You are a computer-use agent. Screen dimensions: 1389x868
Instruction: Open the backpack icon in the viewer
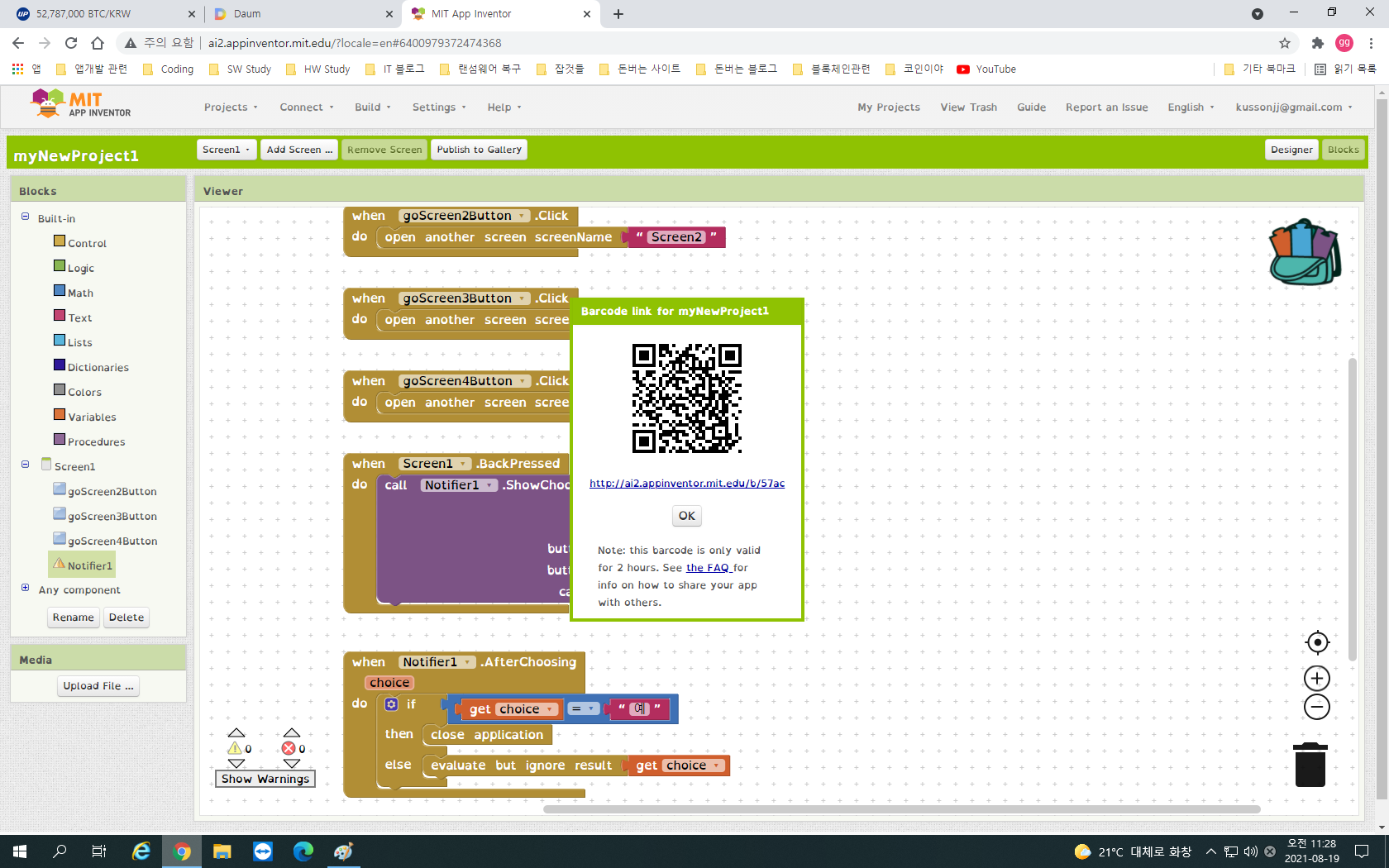point(1305,253)
